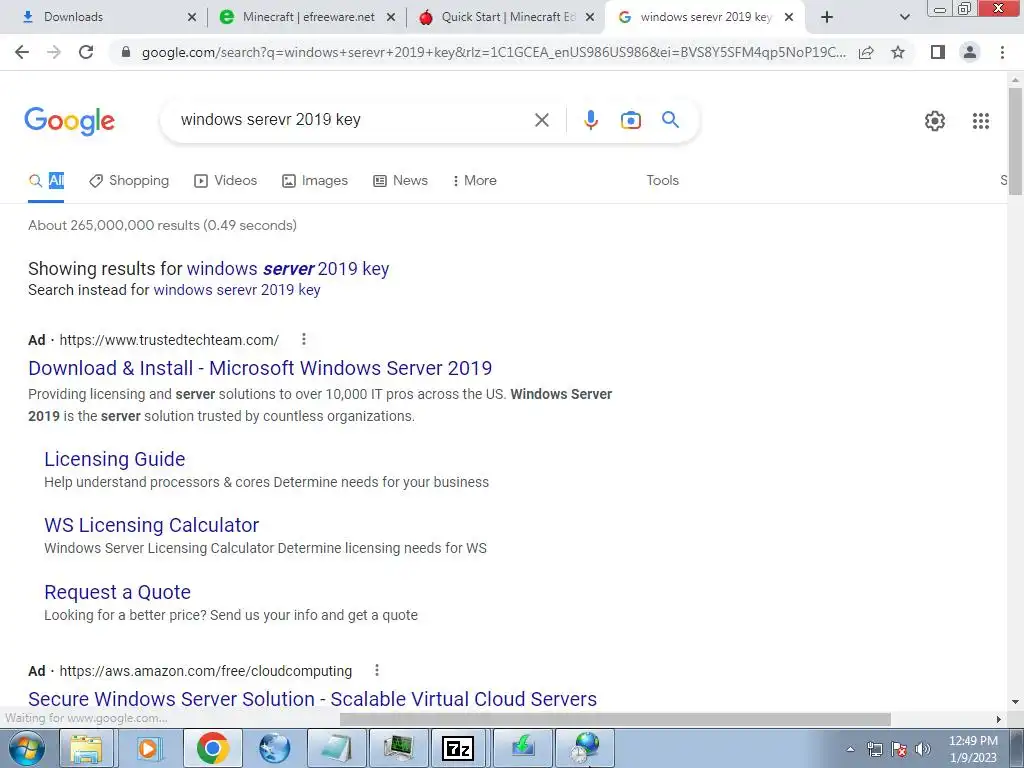
Task: Open 7-Zip from the taskbar
Action: pyautogui.click(x=458, y=748)
